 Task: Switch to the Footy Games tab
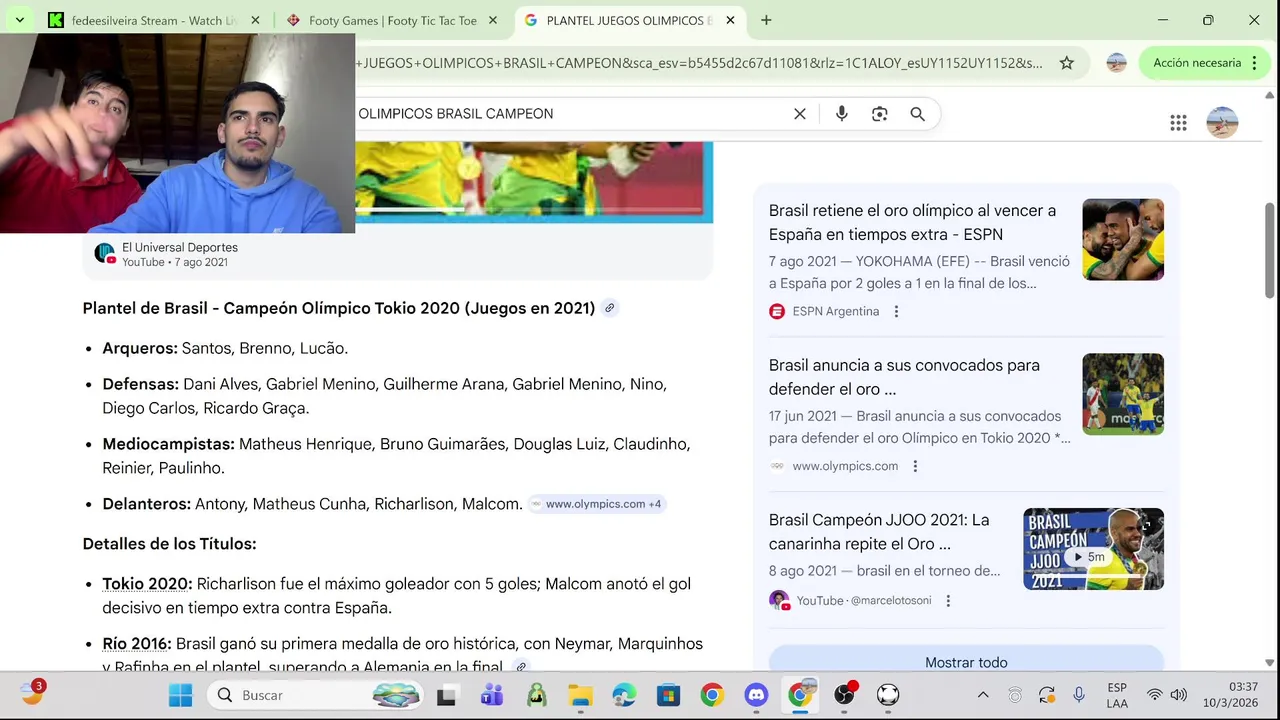(x=390, y=20)
